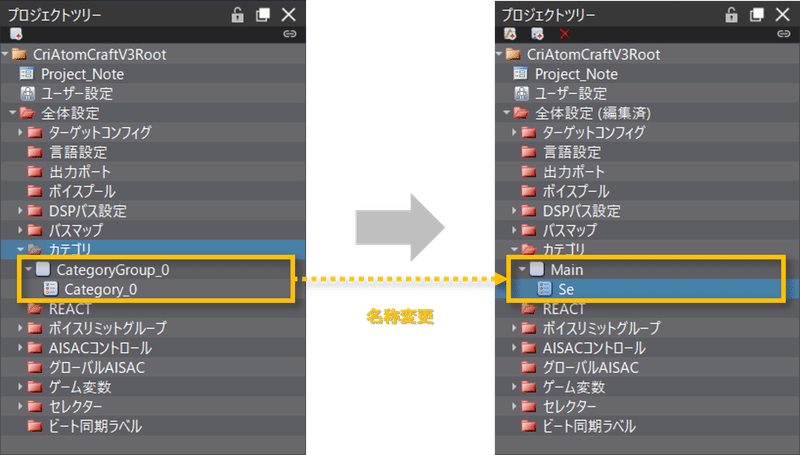
Task: Click Se category icon in right tree
Action: (x=544, y=289)
